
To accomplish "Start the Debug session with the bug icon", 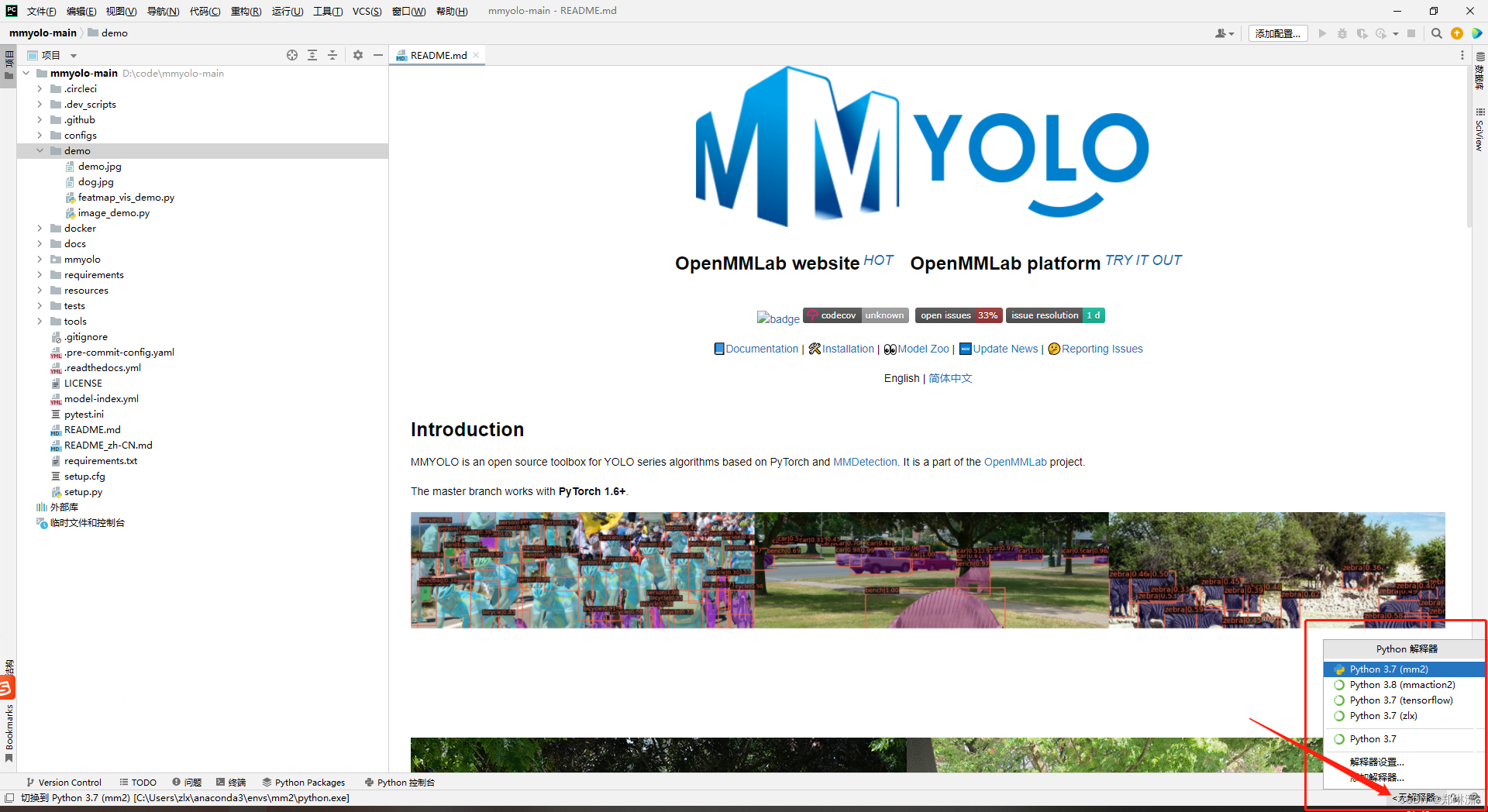I will (x=1342, y=33).
